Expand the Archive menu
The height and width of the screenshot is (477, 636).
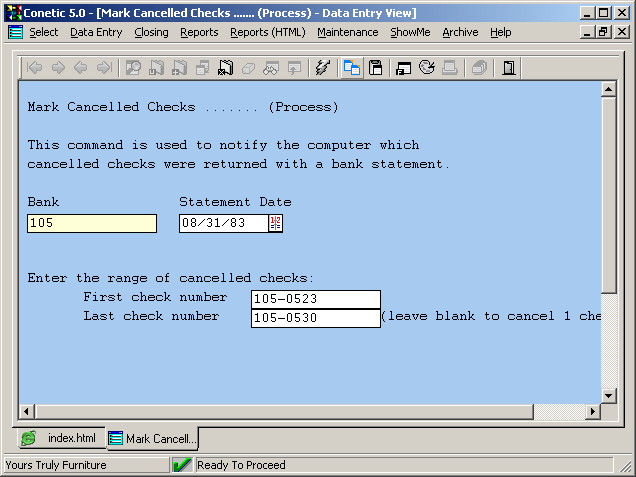460,32
